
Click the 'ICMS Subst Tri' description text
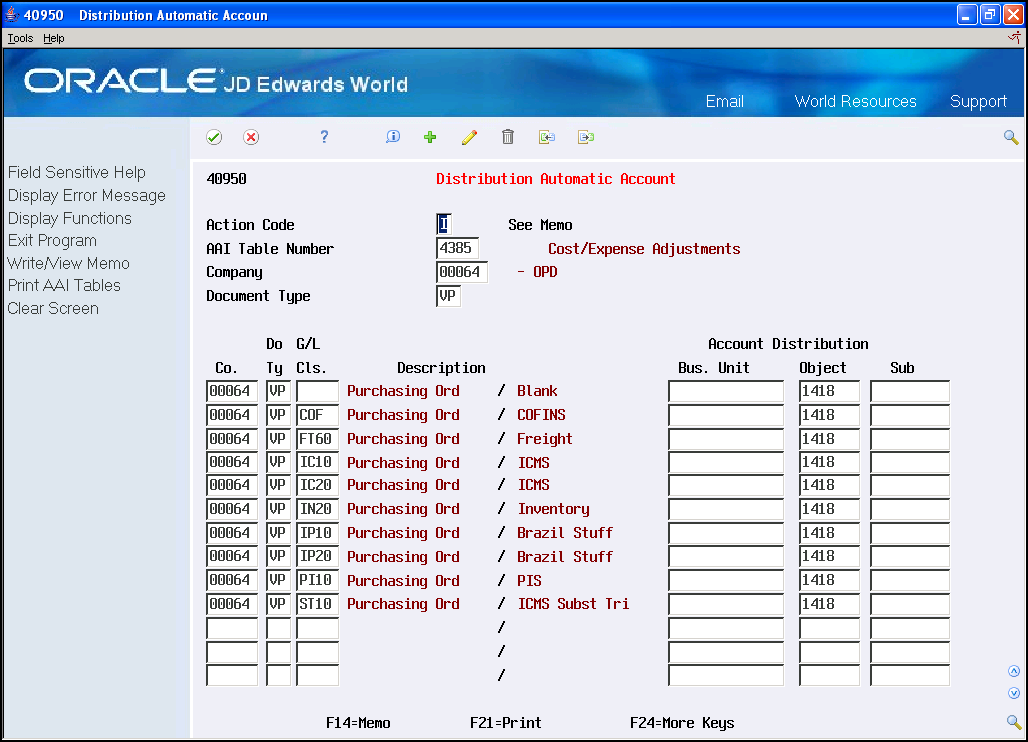tap(573, 604)
